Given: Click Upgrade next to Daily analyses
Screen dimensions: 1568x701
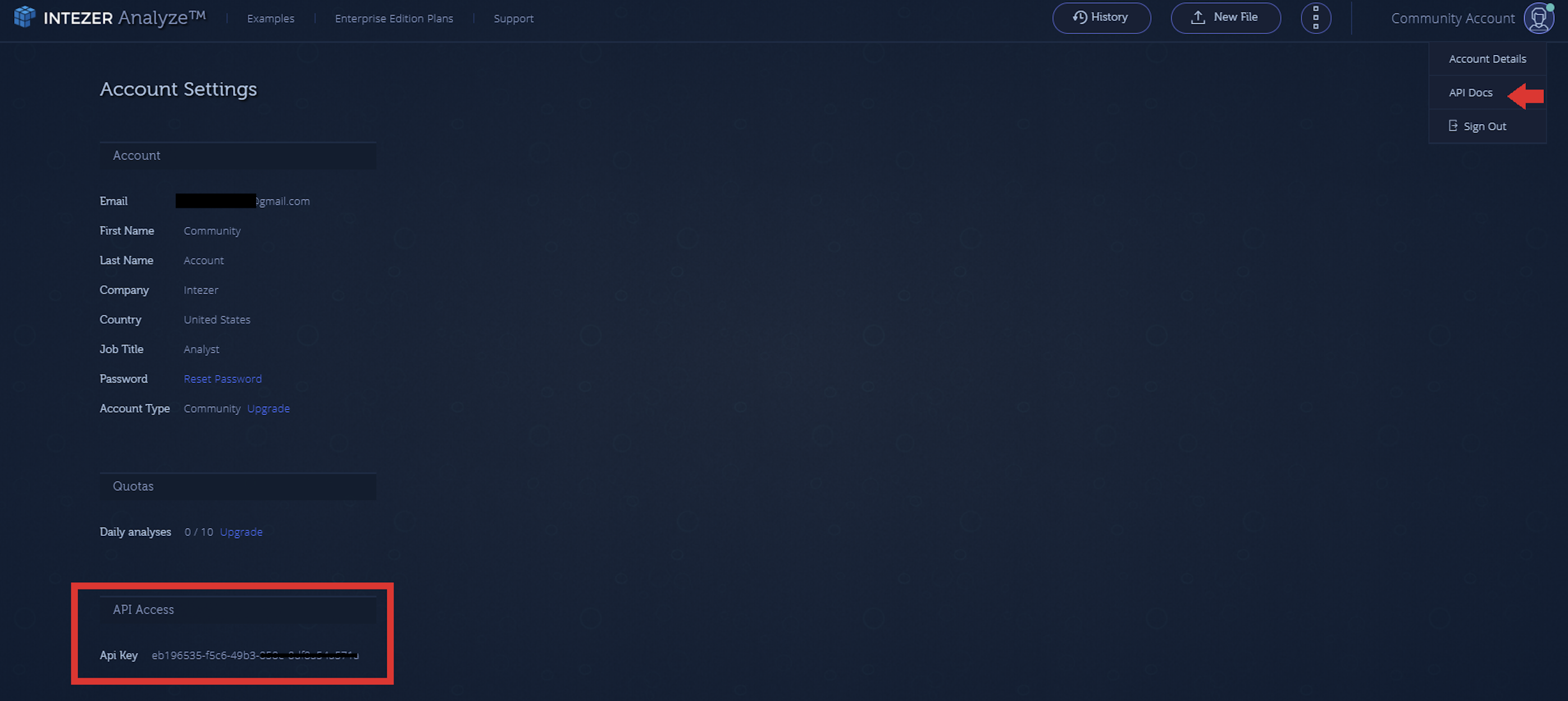Looking at the screenshot, I should coord(241,532).
